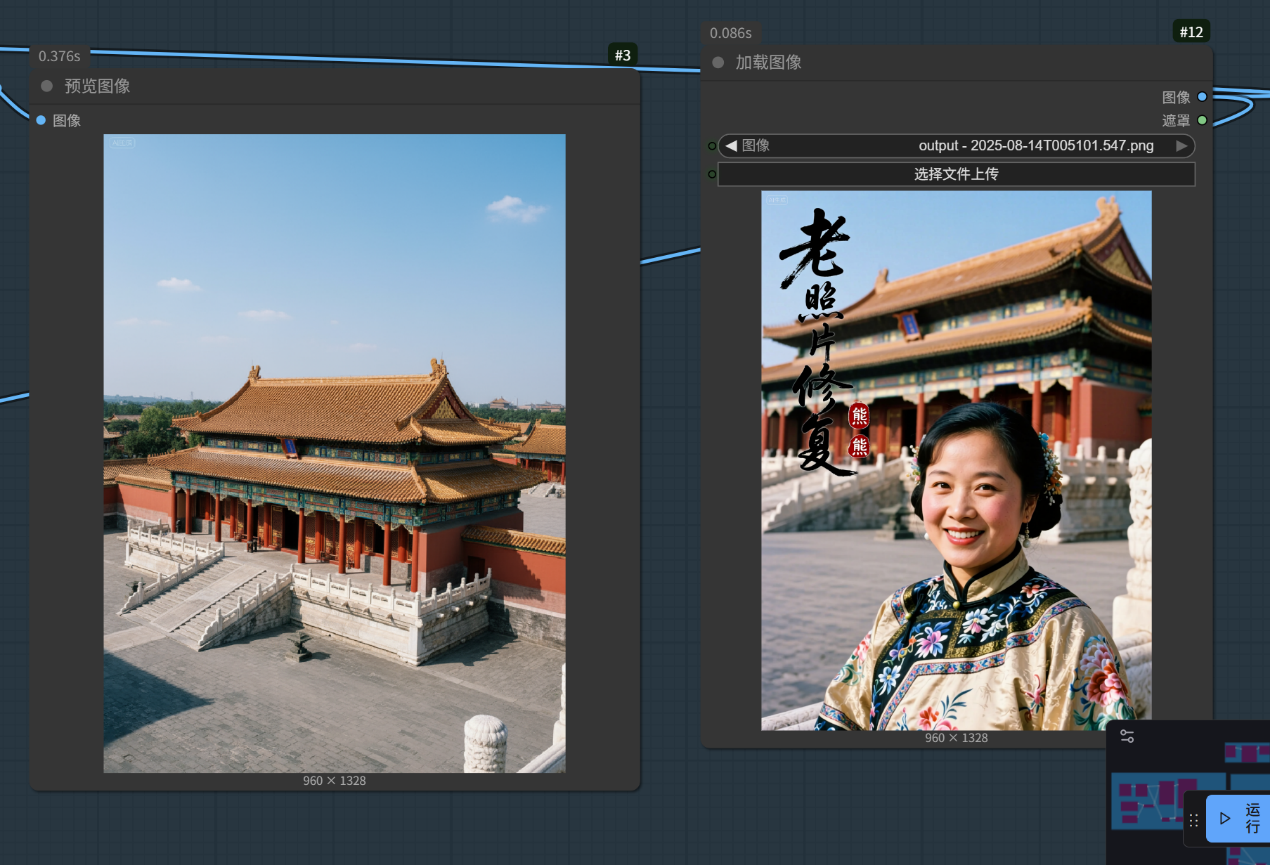Click the loaded portrait image thumbnail
1270x865 pixels.
tap(956, 460)
